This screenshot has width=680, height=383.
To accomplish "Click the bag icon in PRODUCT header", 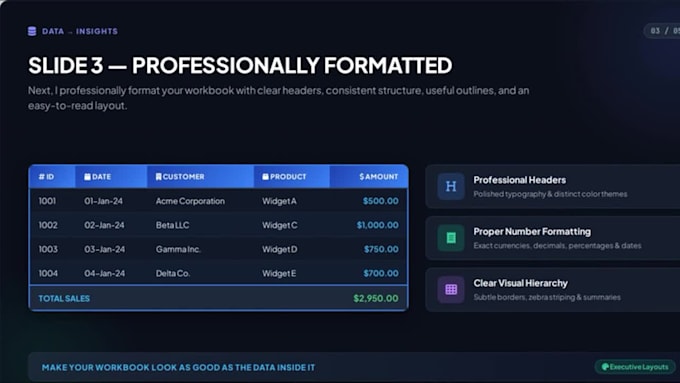I will (265, 177).
